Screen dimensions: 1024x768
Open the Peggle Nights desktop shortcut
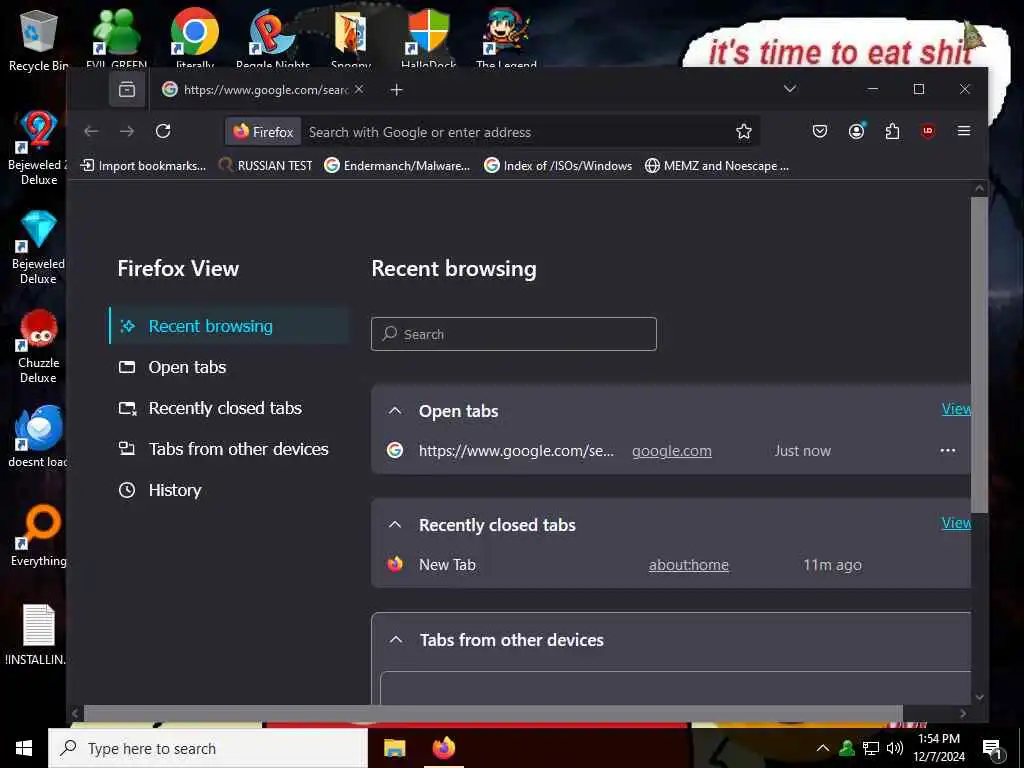click(x=272, y=37)
